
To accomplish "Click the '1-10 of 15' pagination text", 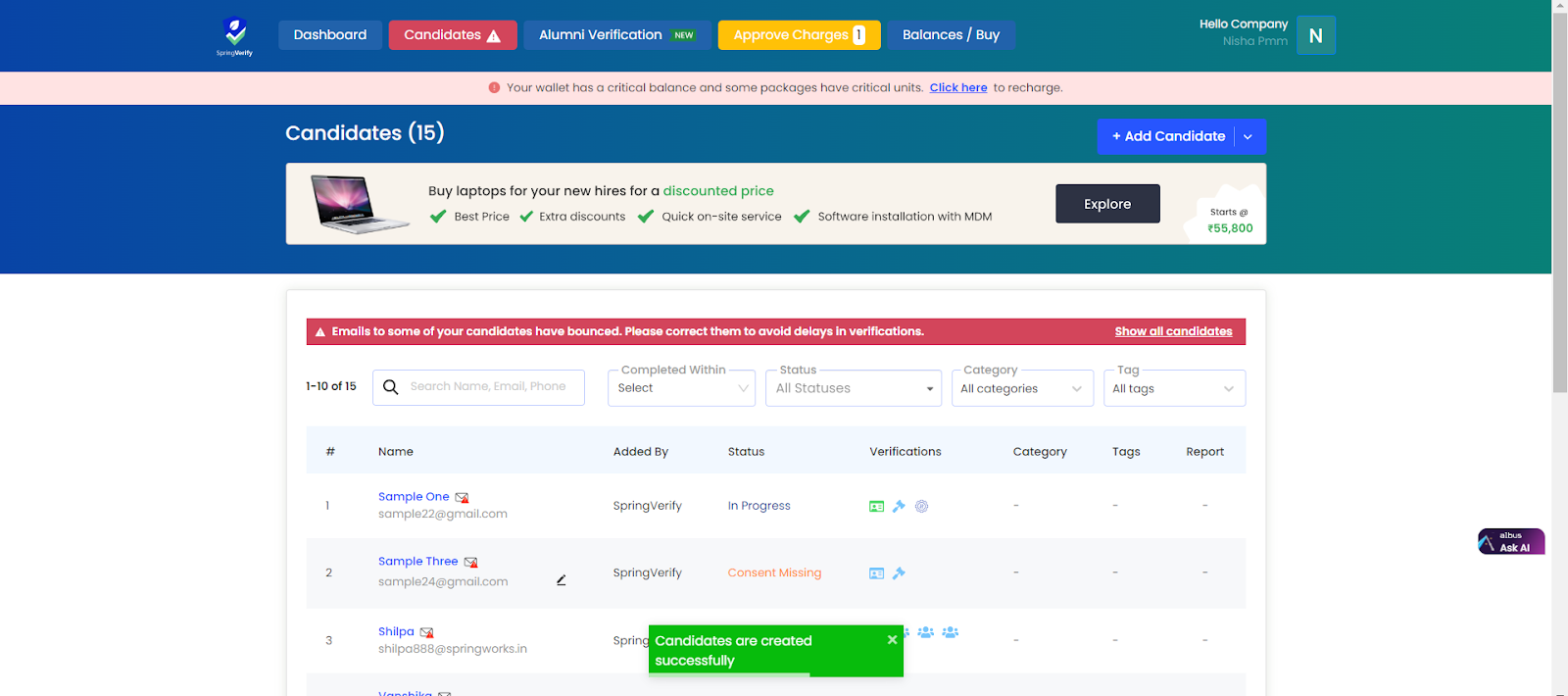I will [331, 386].
